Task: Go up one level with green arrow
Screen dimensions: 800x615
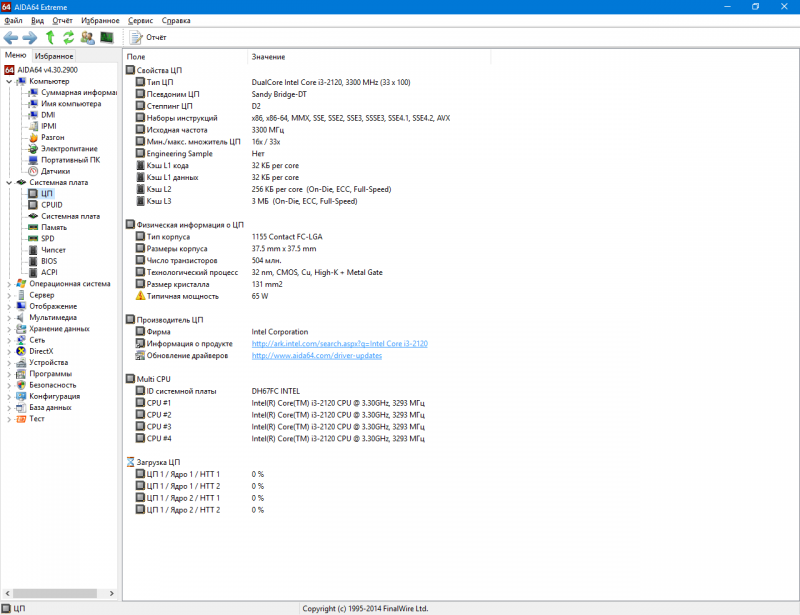Action: [x=50, y=37]
